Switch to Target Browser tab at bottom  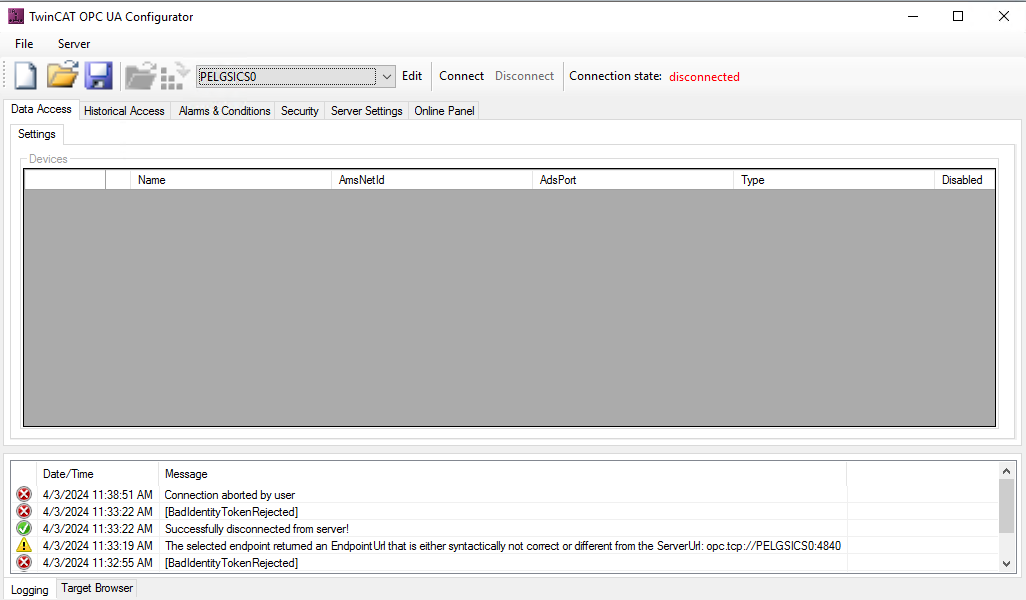[97, 589]
